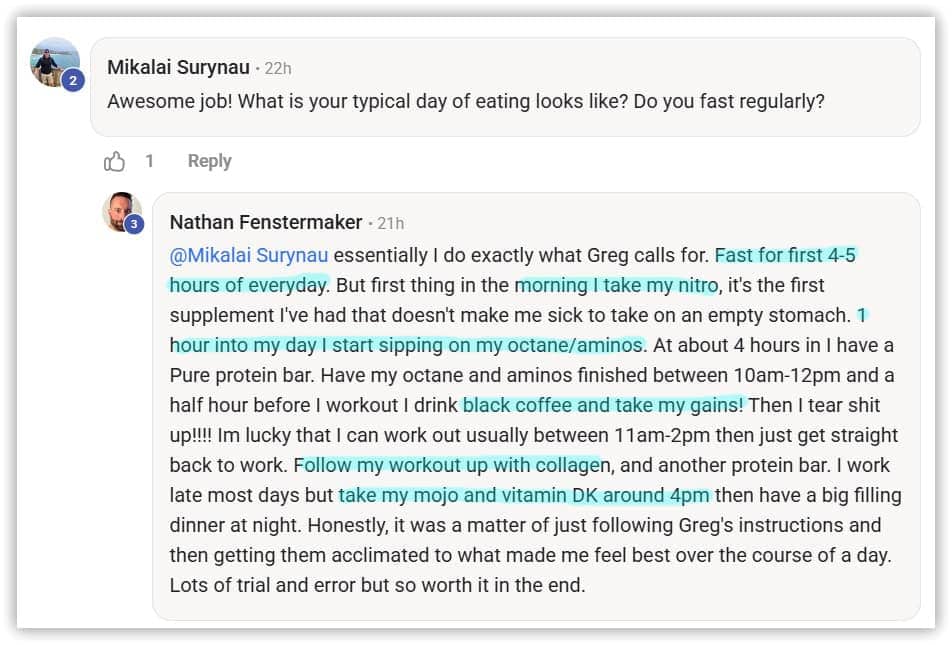Open Nathan Fenstermaker's profile picture
This screenshot has height=645, width=952.
(x=119, y=211)
